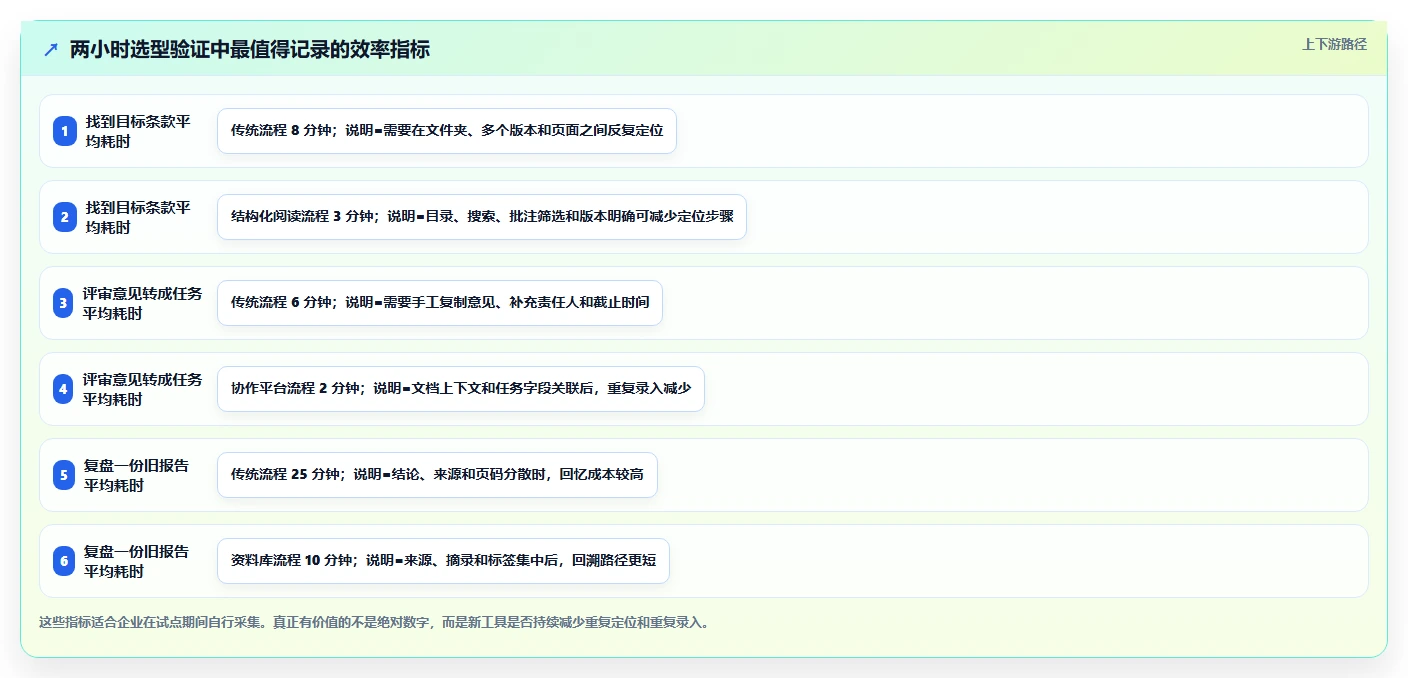1408x678 pixels.
Task: Select the number 5 step badge
Action: pyautogui.click(x=65, y=475)
